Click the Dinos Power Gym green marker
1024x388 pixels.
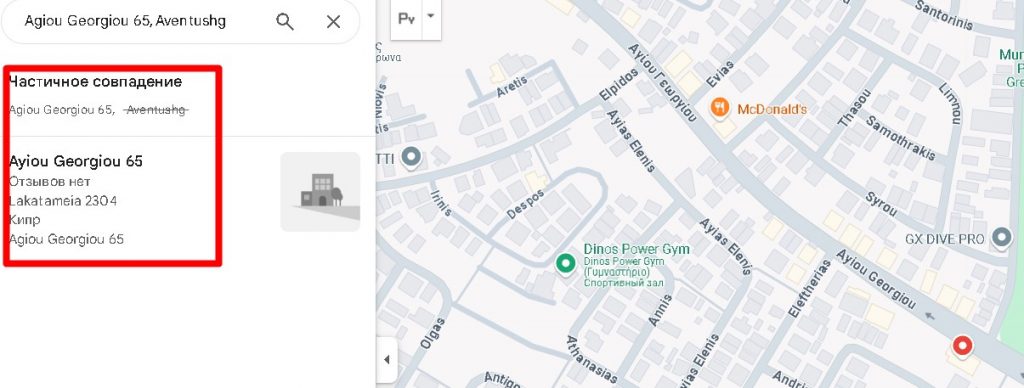pyautogui.click(x=564, y=263)
